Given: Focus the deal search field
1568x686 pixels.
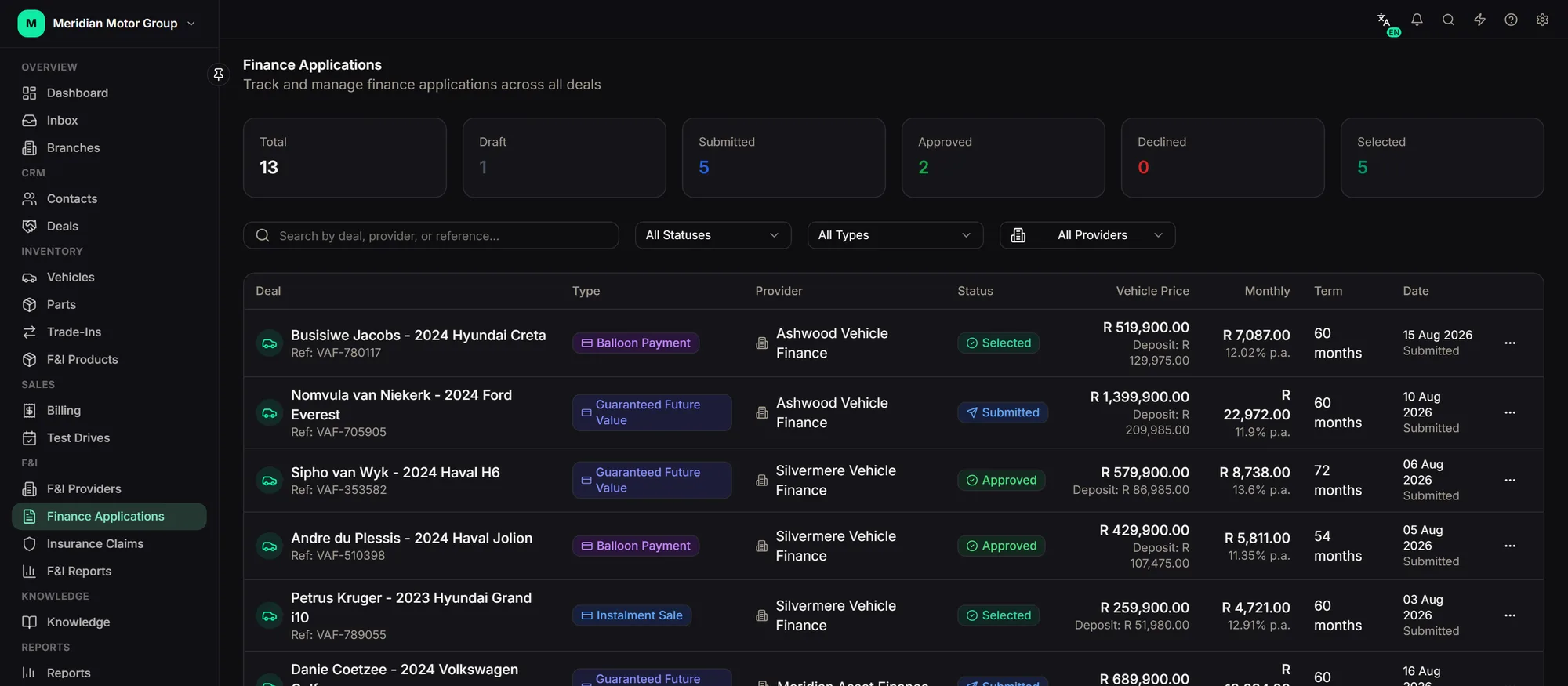Looking at the screenshot, I should coord(430,235).
